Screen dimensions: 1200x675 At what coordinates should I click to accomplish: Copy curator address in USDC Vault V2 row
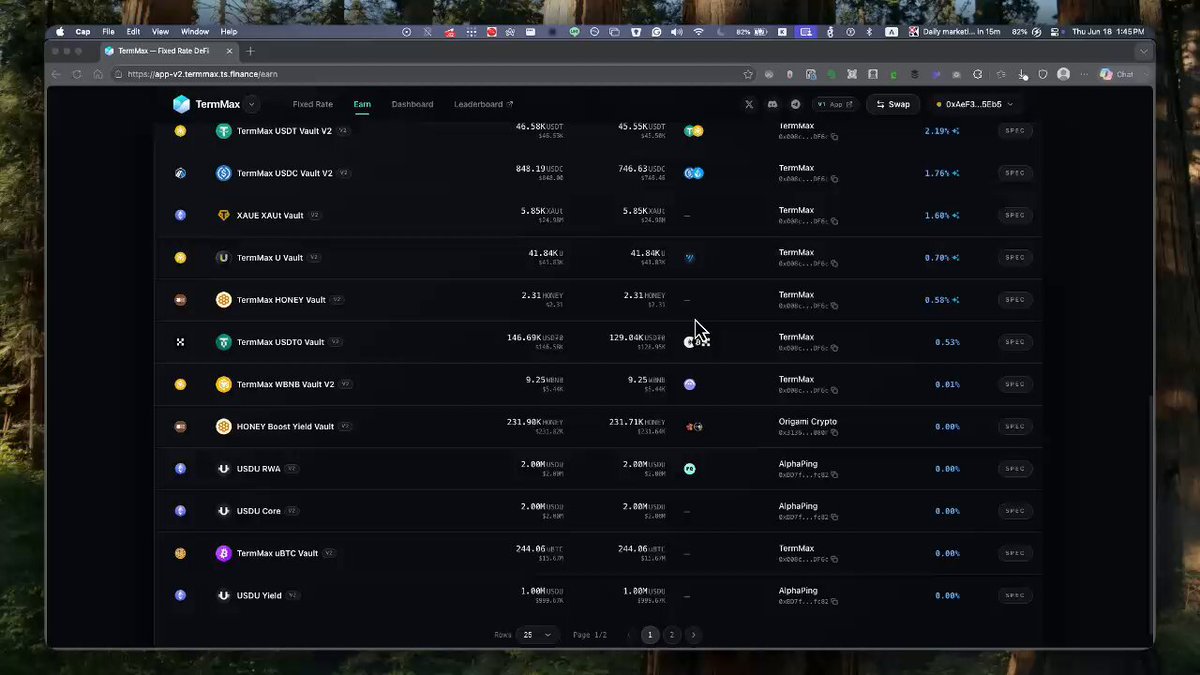pos(834,179)
